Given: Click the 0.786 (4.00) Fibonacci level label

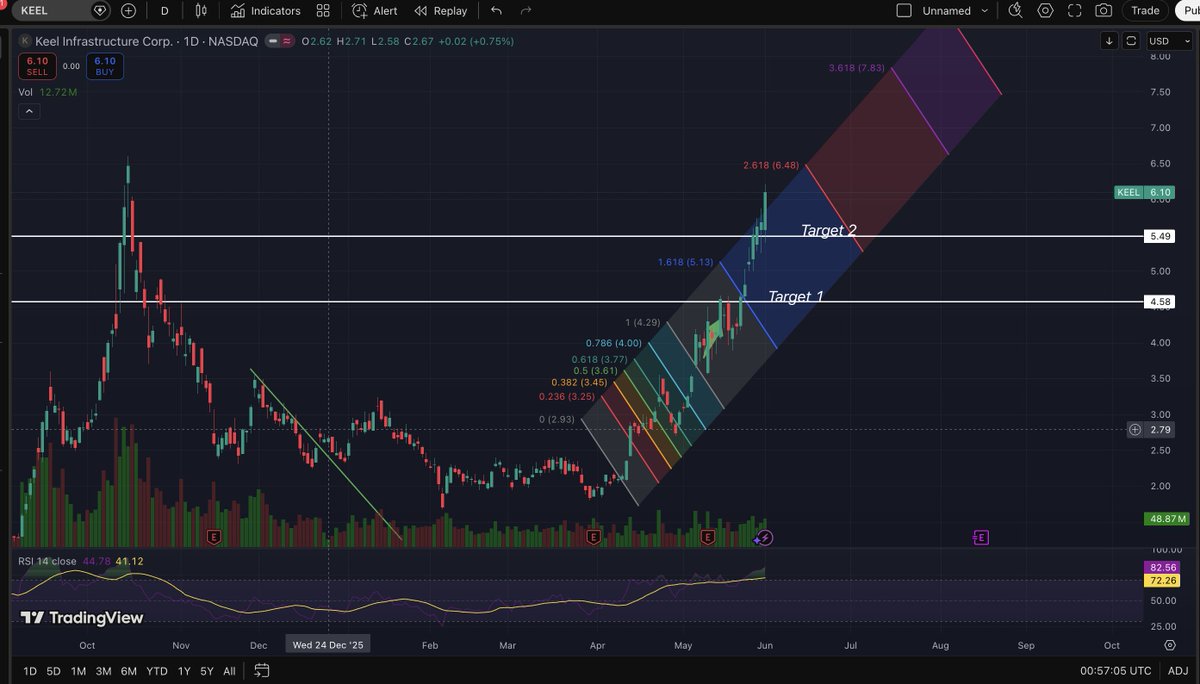Looking at the screenshot, I should (x=614, y=343).
